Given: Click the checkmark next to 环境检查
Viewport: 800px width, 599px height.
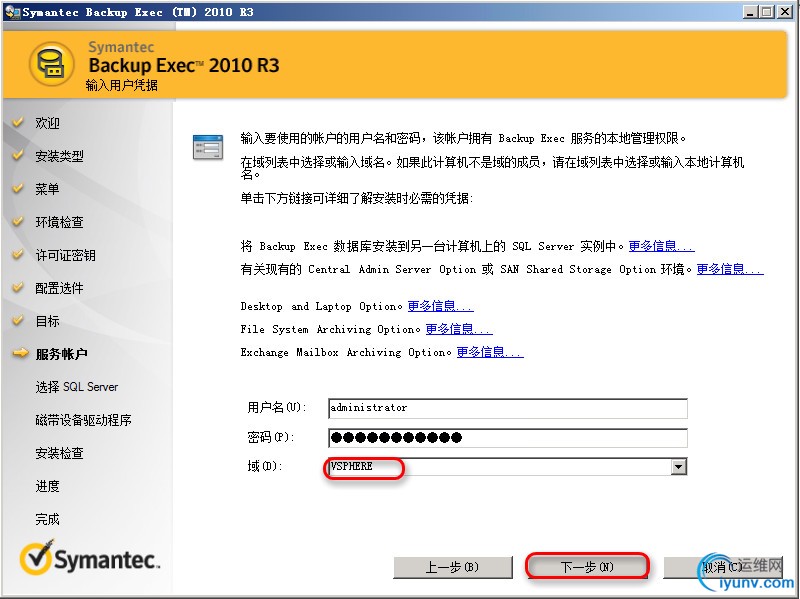Looking at the screenshot, I should (x=18, y=221).
